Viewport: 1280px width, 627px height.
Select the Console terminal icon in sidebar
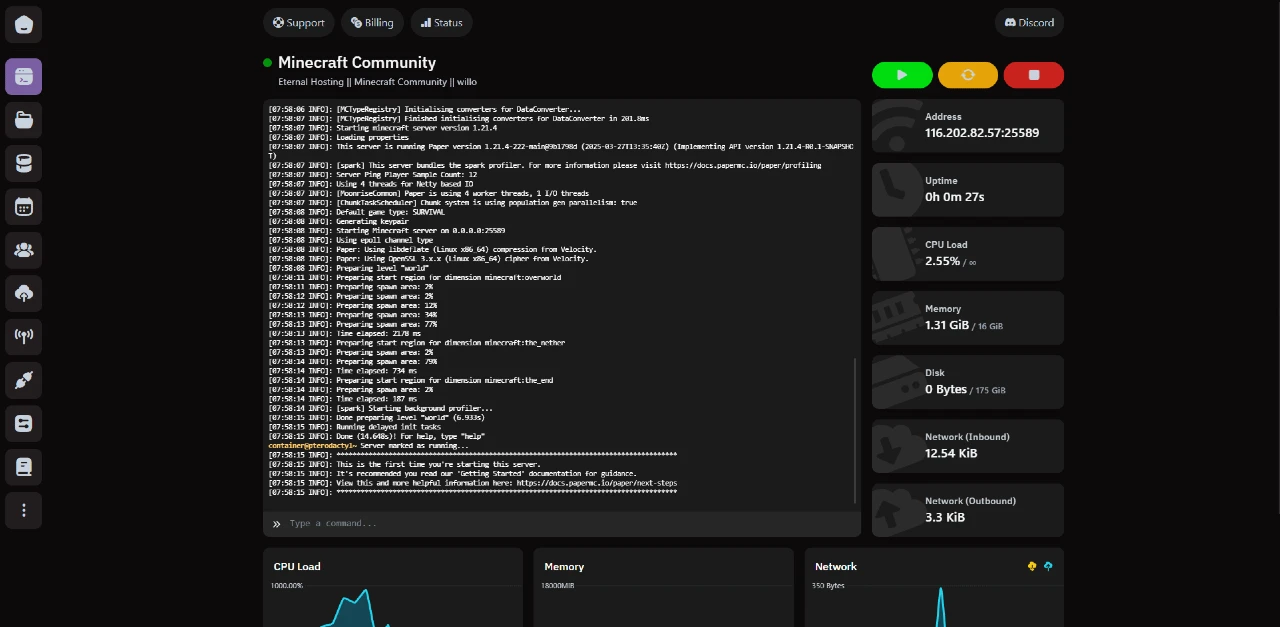click(24, 76)
